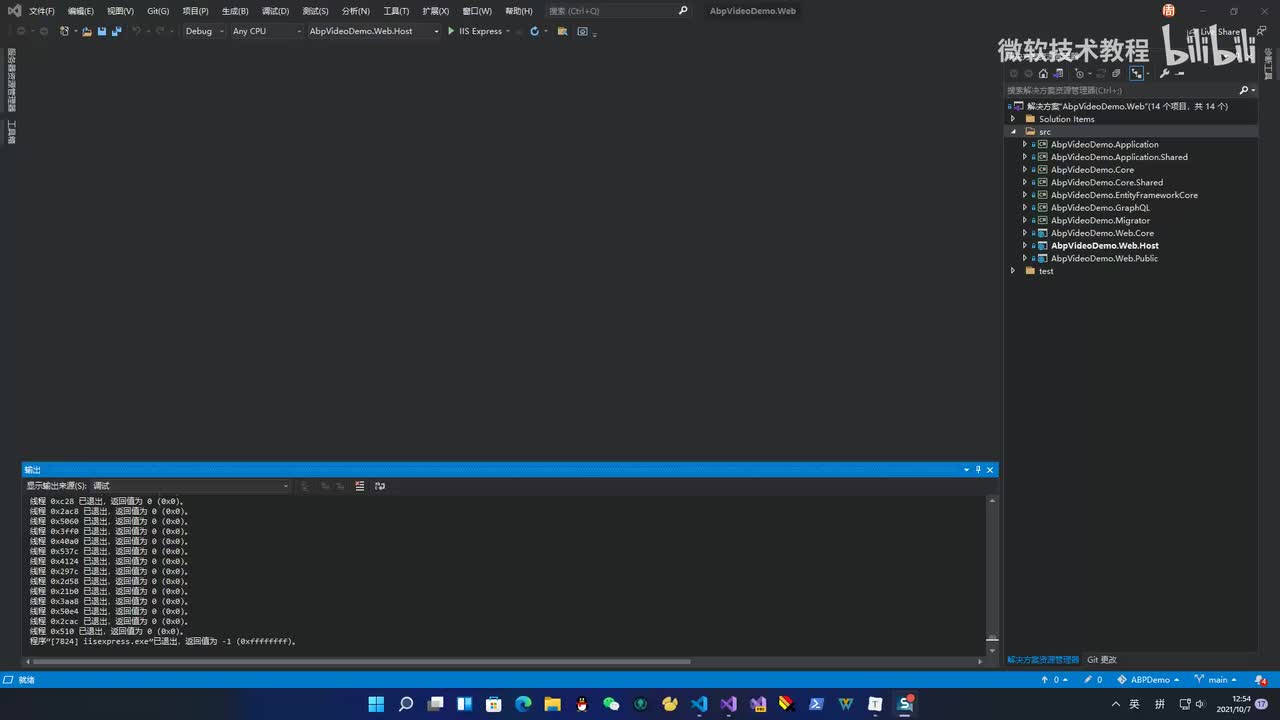This screenshot has height=720, width=1280.
Task: Expand the test folder
Action: pos(1013,271)
